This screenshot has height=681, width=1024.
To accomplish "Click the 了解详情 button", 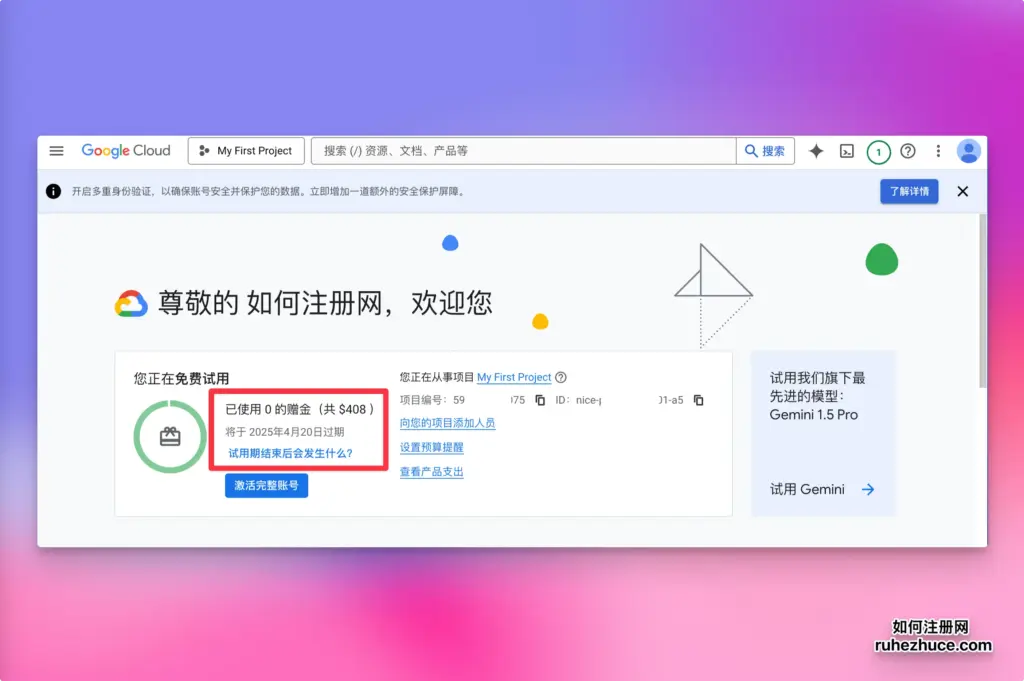I will [x=909, y=191].
